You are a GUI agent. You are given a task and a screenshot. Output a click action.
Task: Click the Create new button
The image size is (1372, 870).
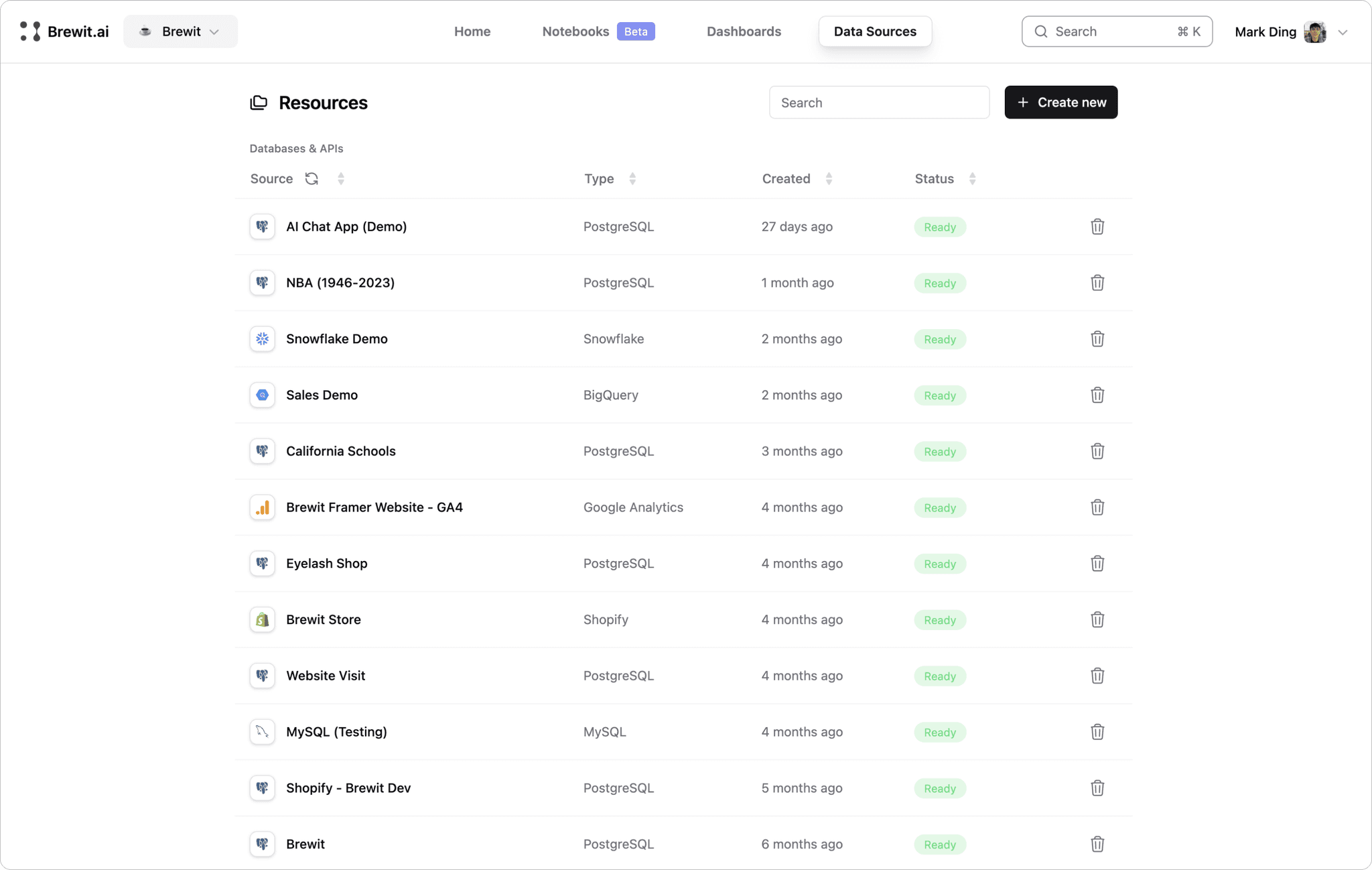(1060, 102)
